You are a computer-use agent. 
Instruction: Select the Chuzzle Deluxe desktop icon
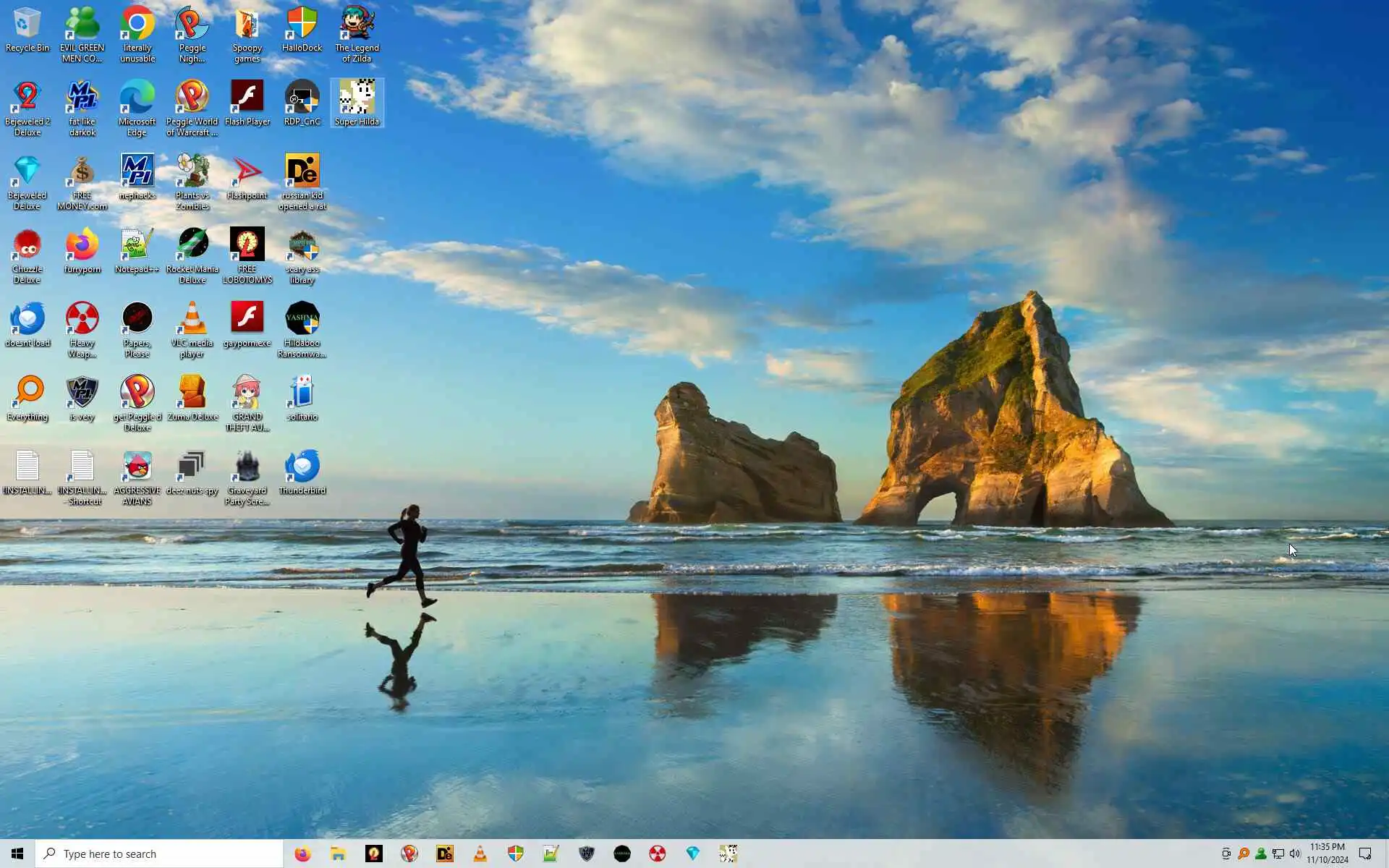(27, 245)
